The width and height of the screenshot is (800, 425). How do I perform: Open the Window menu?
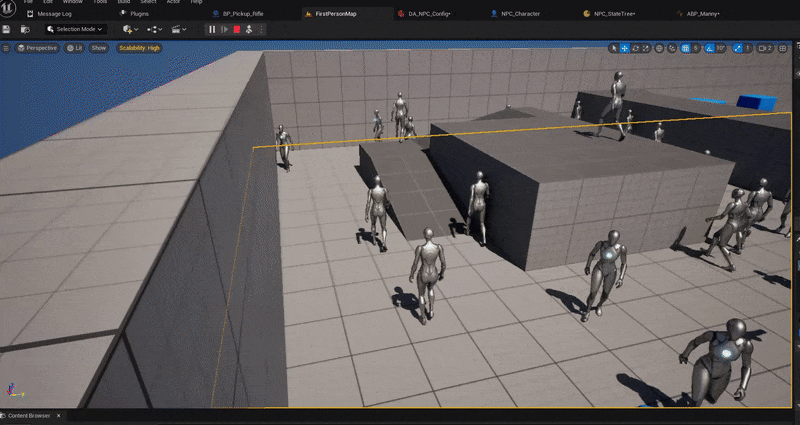[72, 2]
